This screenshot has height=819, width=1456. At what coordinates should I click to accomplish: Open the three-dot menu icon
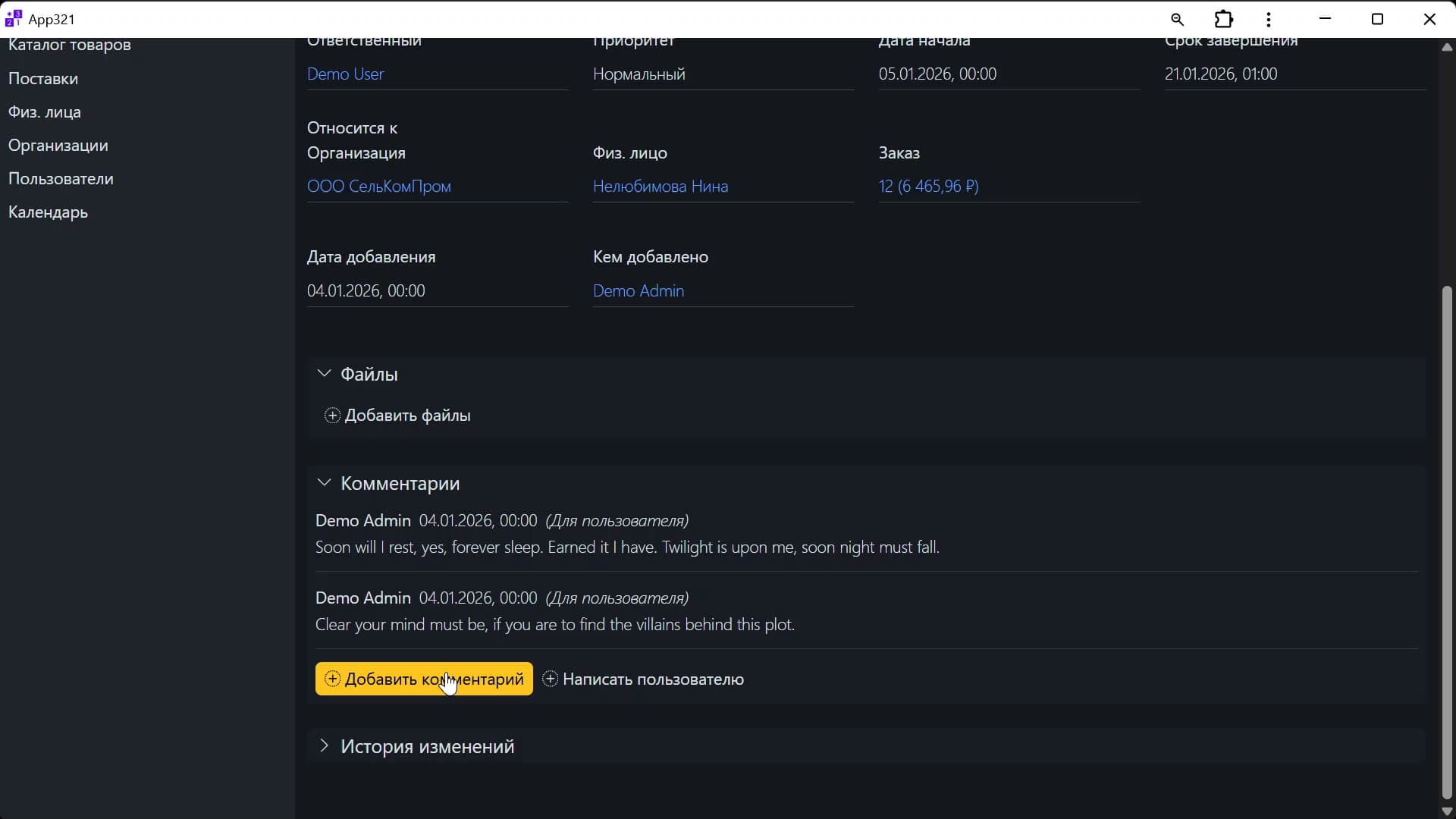click(1269, 19)
